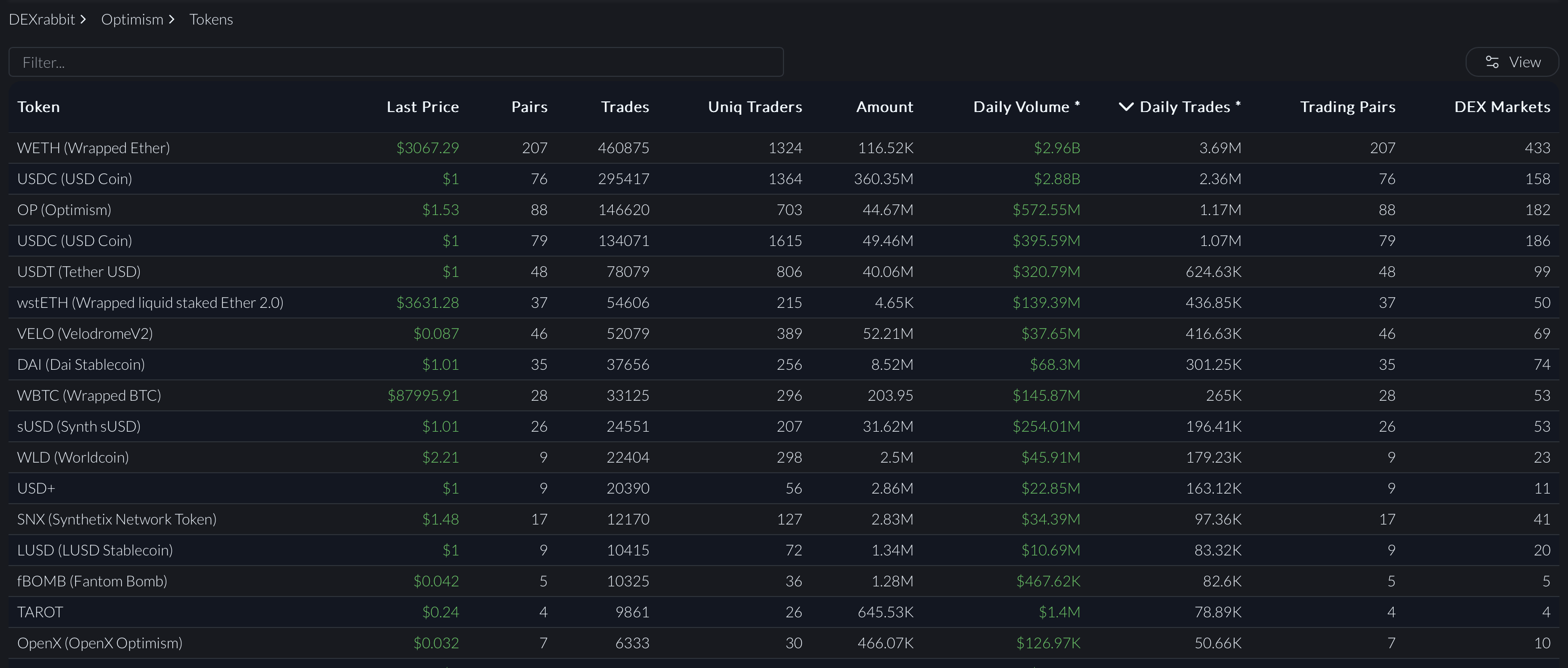Open USDC token with 79 pairs
This screenshot has height=668, width=1568.
point(74,241)
